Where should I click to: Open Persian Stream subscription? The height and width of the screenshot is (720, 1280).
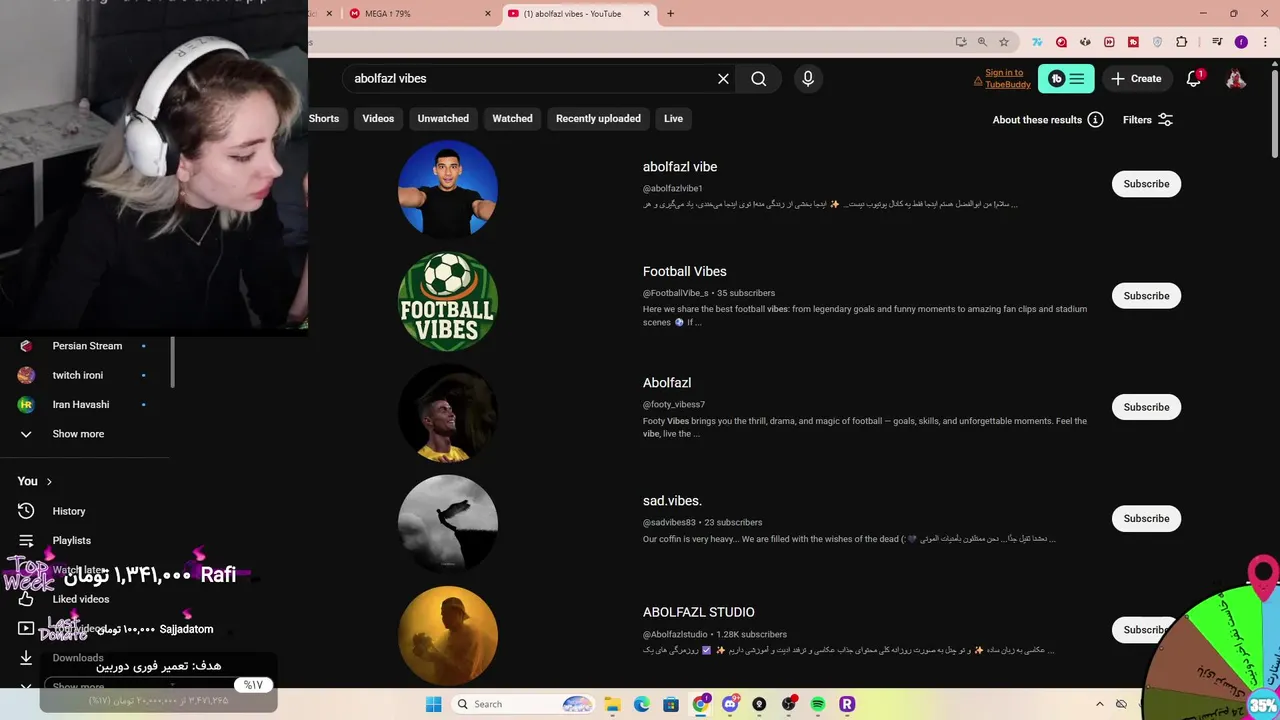click(87, 346)
